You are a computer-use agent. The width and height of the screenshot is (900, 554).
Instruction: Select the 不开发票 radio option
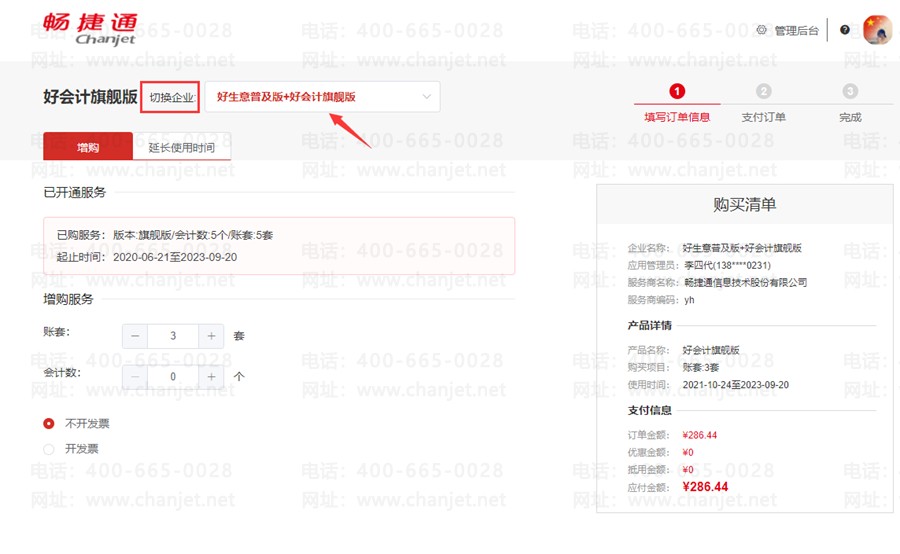(x=49, y=424)
